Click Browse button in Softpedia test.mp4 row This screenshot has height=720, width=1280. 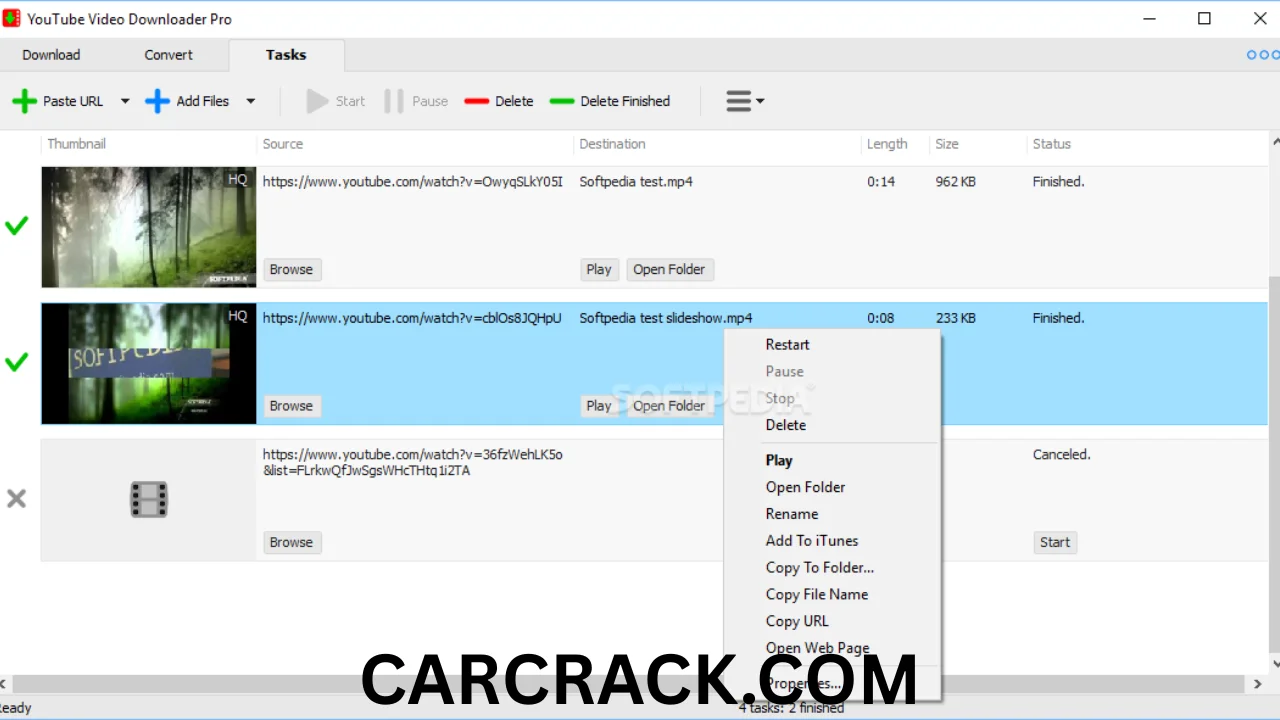pyautogui.click(x=291, y=269)
